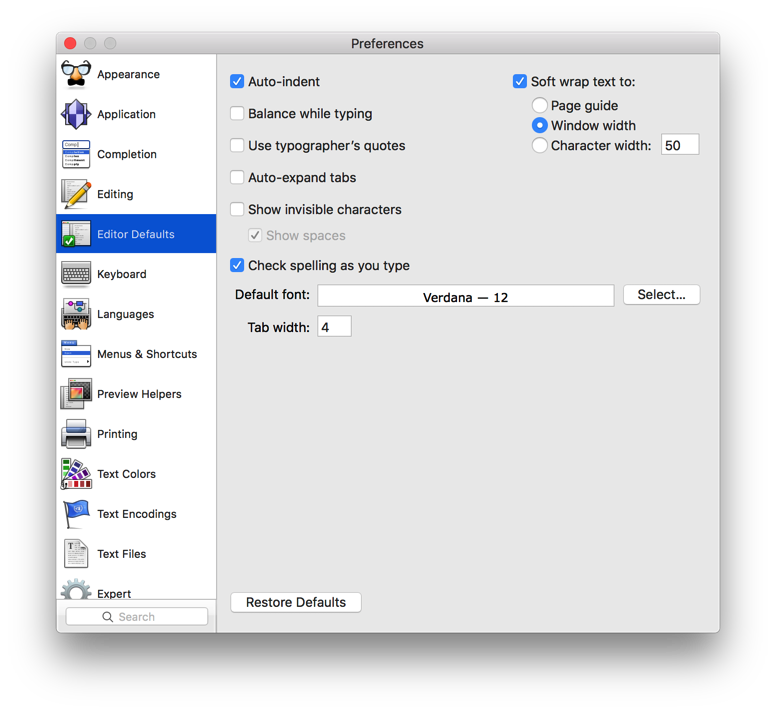Open the Editing preferences pane
This screenshot has height=713, width=776.
pyautogui.click(x=136, y=194)
